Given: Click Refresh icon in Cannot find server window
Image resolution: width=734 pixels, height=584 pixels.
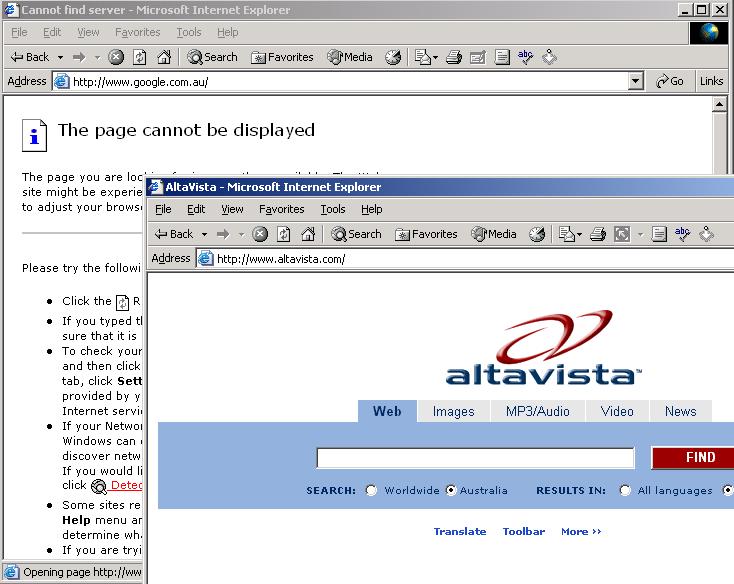Looking at the screenshot, I should pos(139,57).
